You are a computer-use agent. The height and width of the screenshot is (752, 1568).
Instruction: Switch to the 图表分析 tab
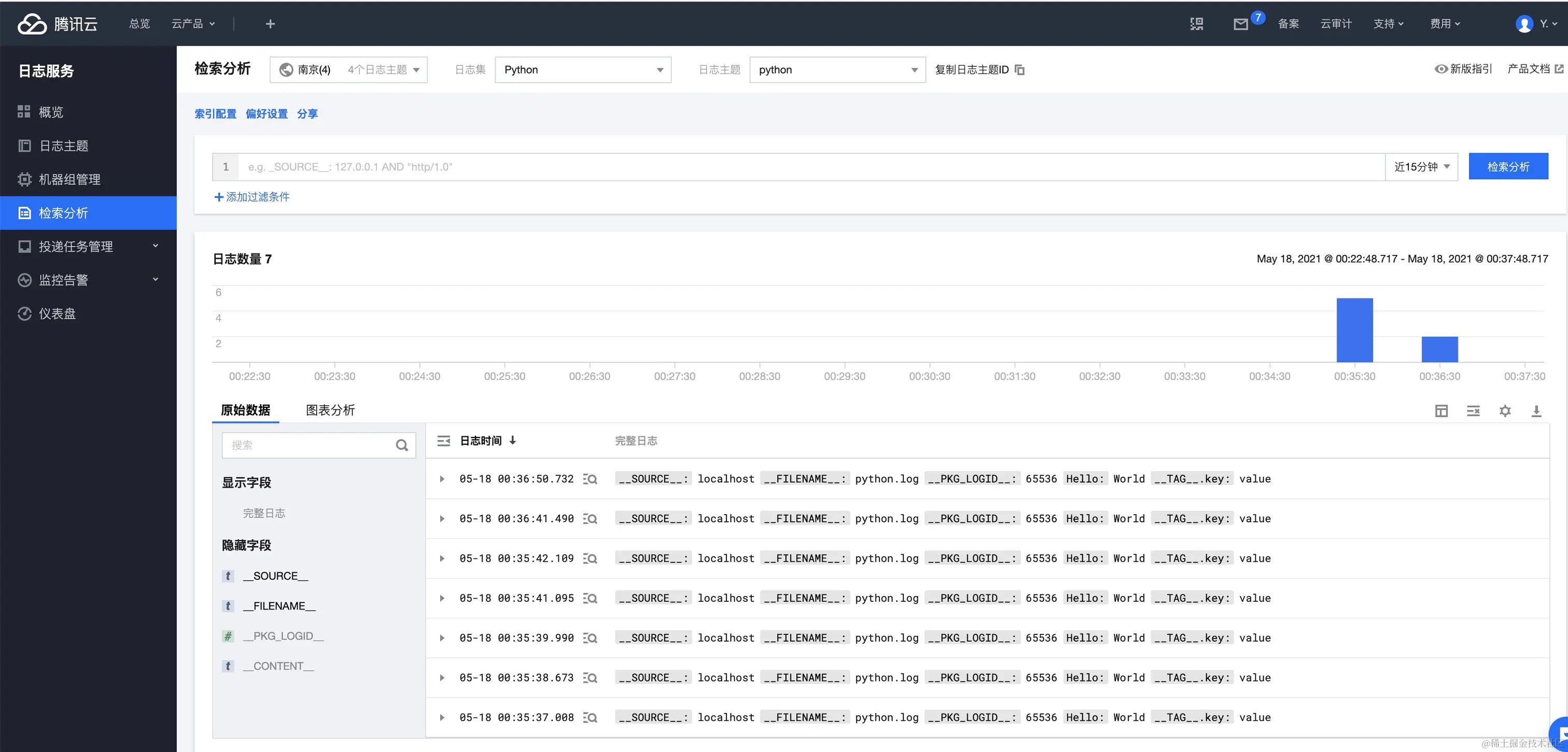(x=330, y=410)
